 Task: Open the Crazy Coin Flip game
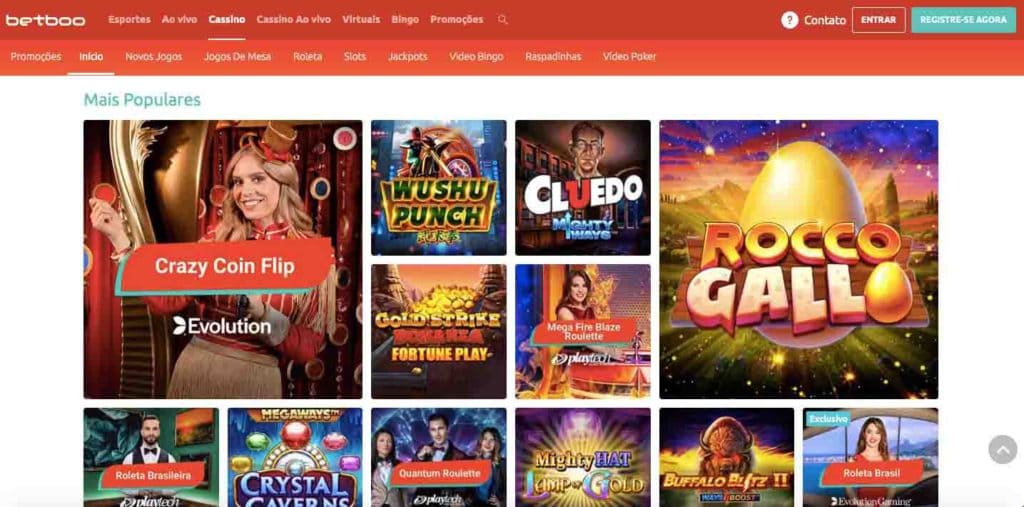[223, 259]
